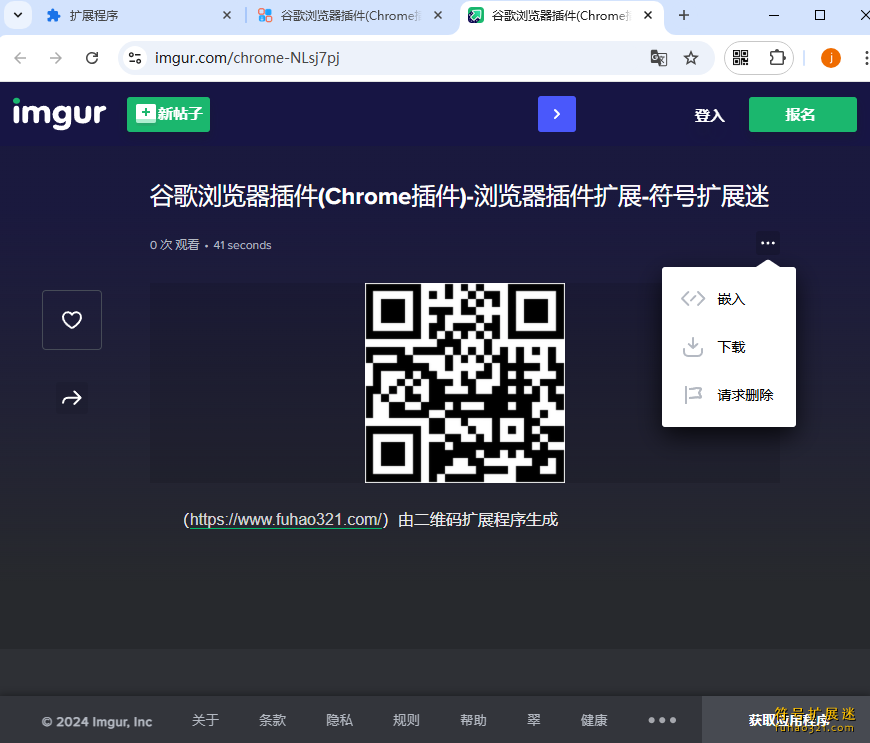Open the three-dot post options menu

(767, 243)
